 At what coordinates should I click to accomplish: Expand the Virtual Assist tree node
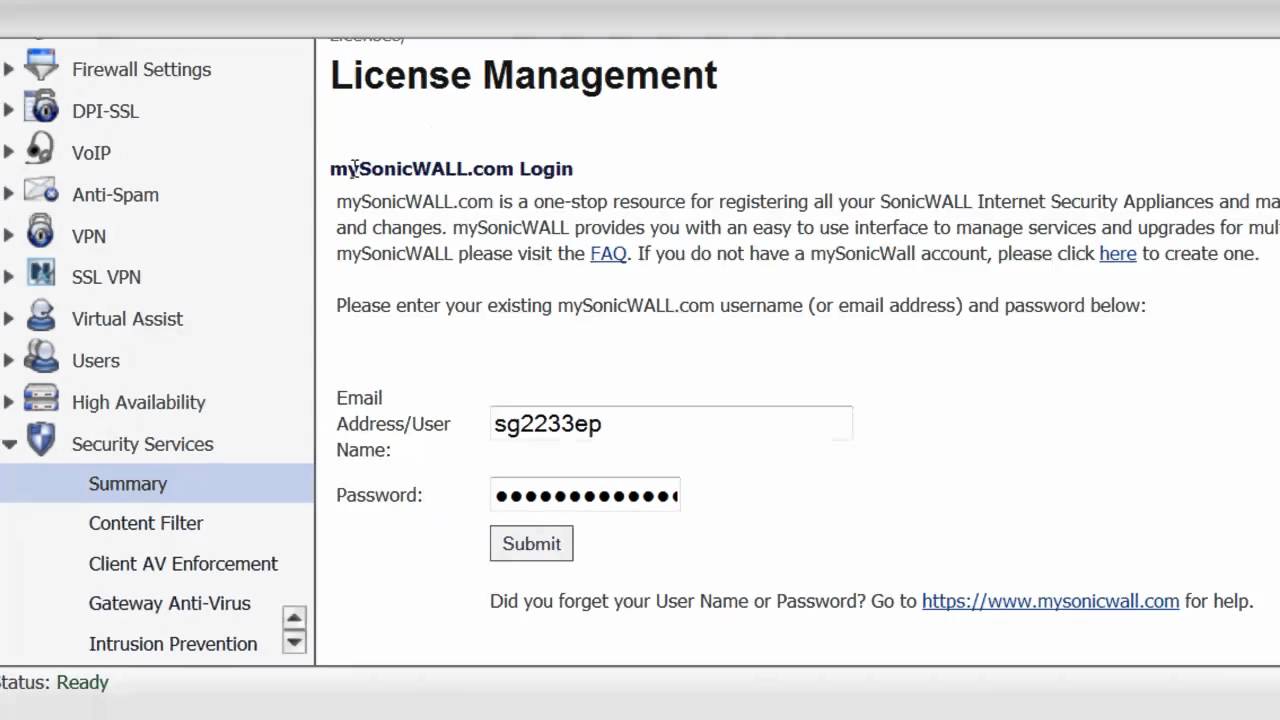tap(9, 319)
